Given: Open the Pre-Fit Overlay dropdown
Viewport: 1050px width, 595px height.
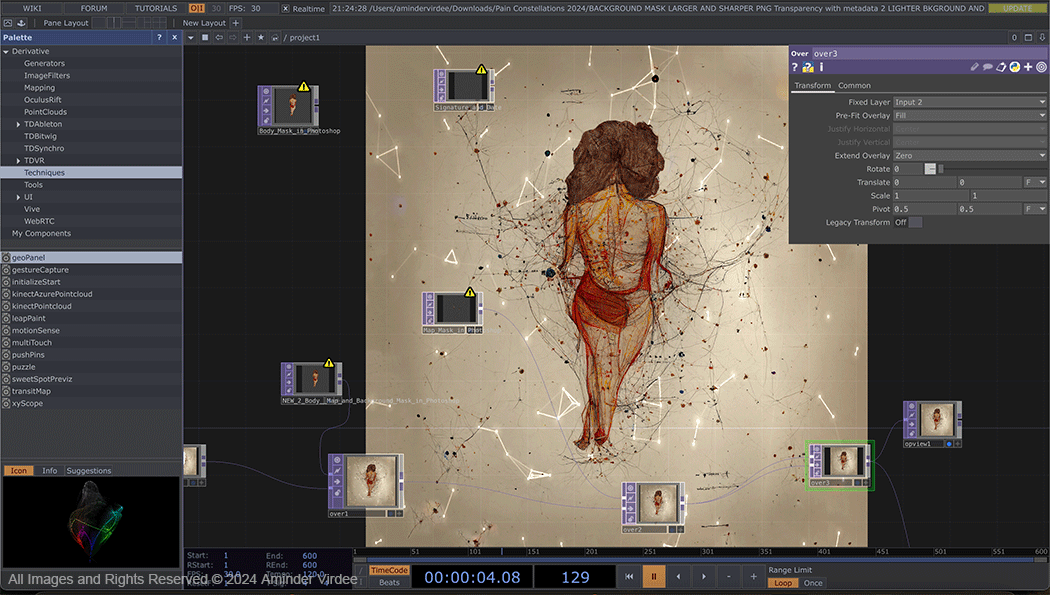Looking at the screenshot, I should pos(970,115).
